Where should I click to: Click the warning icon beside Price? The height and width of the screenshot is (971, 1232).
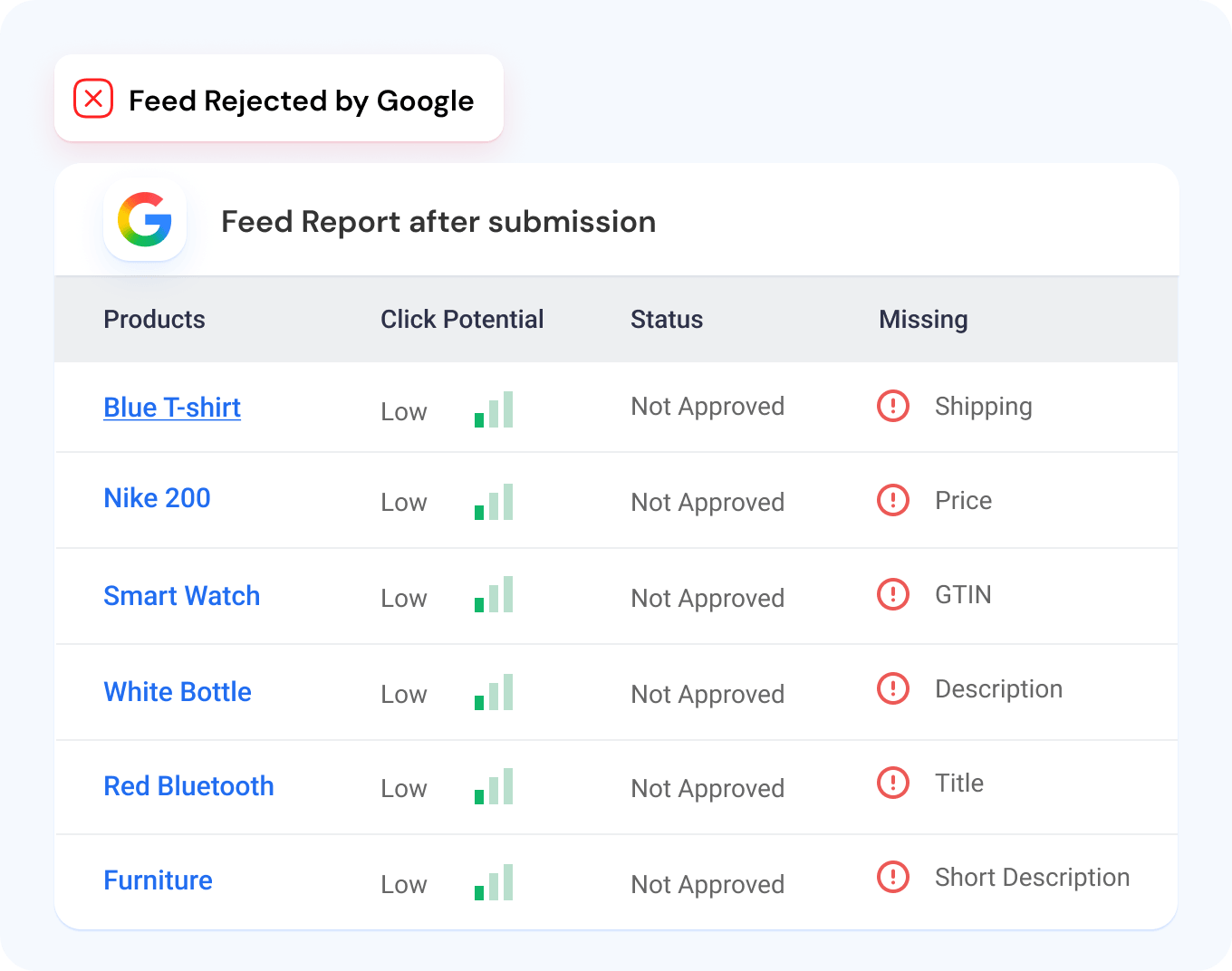pyautogui.click(x=893, y=500)
